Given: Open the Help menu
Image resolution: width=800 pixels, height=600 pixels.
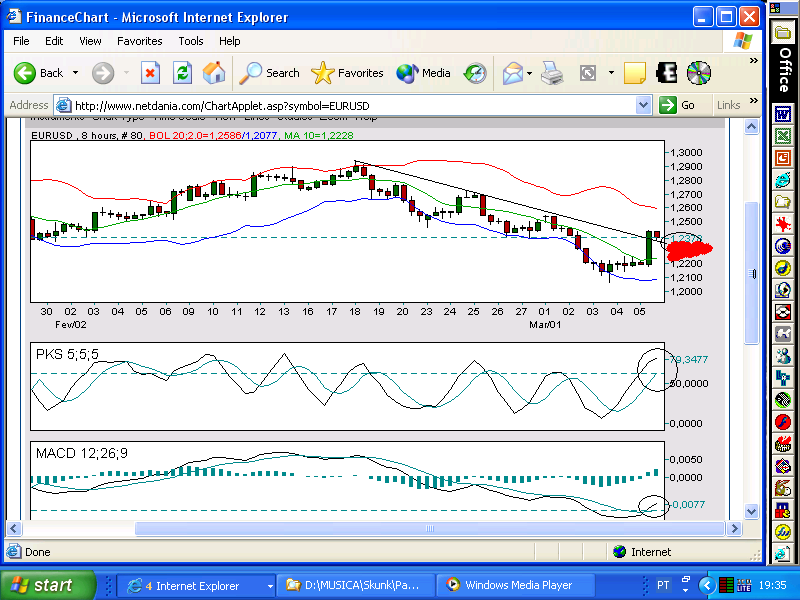Looking at the screenshot, I should pos(230,41).
